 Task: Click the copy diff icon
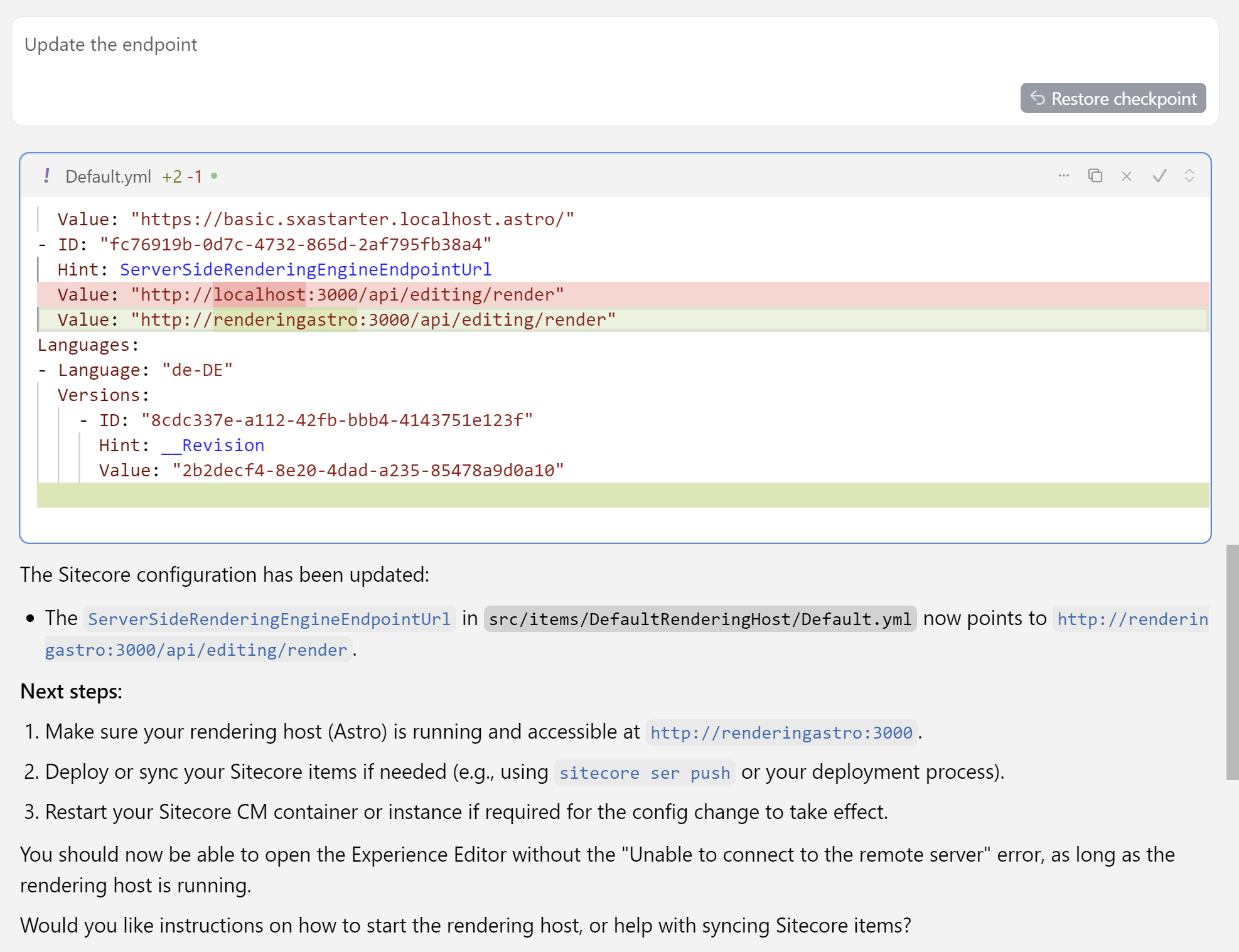pyautogui.click(x=1095, y=176)
